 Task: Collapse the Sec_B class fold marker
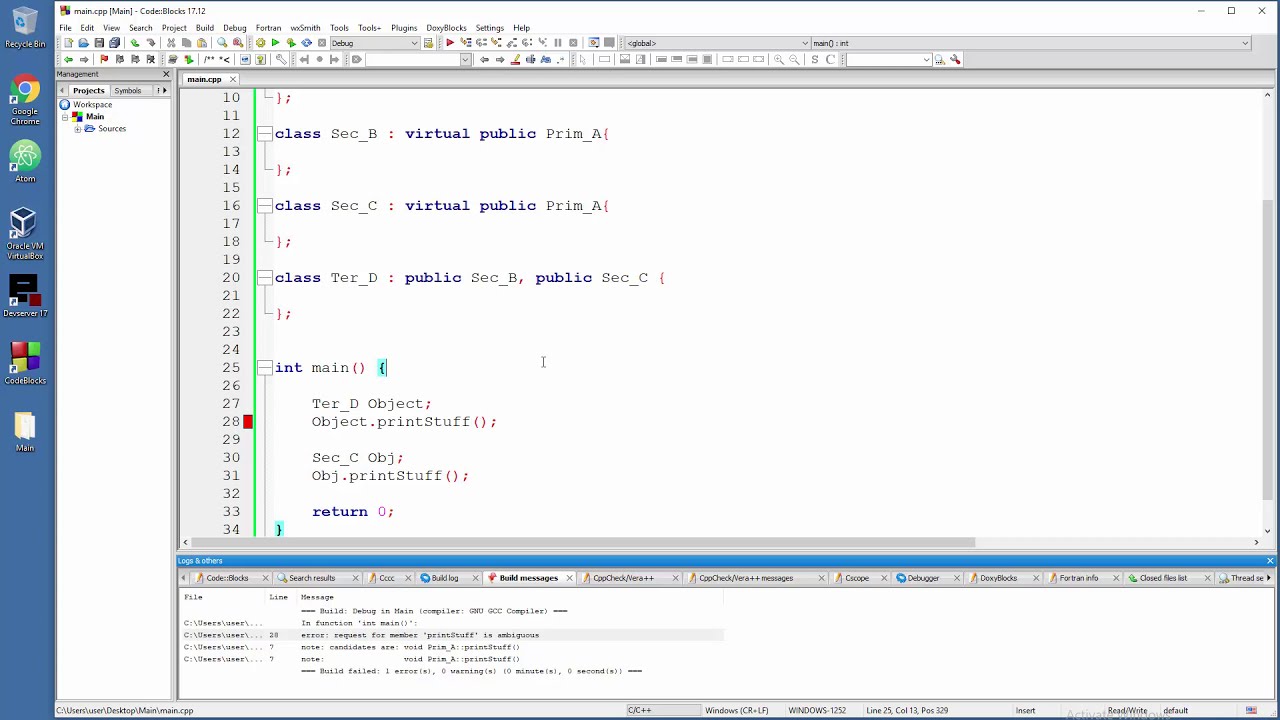click(x=264, y=134)
